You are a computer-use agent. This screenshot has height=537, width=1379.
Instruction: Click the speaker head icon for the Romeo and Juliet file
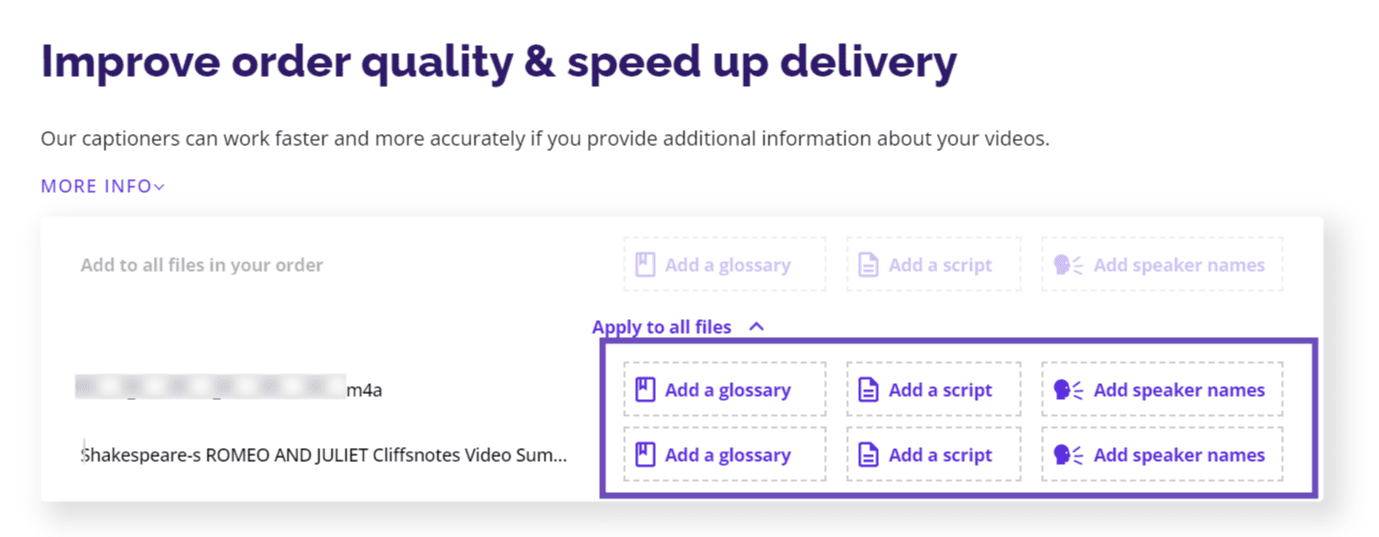[1068, 455]
